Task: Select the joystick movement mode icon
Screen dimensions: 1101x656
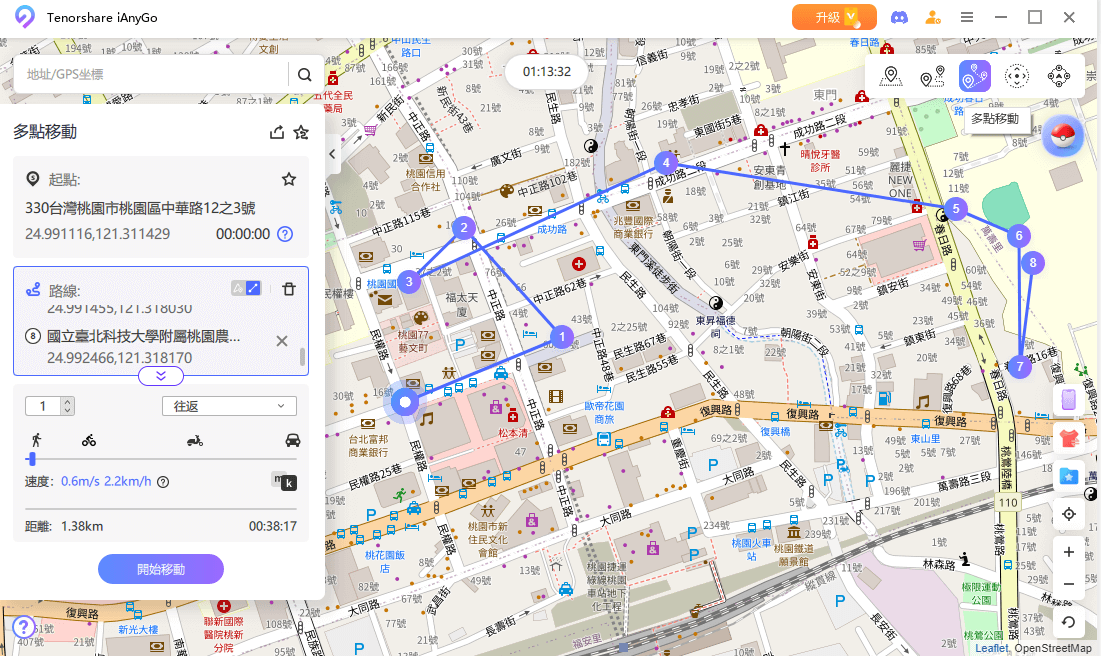Action: [1017, 76]
